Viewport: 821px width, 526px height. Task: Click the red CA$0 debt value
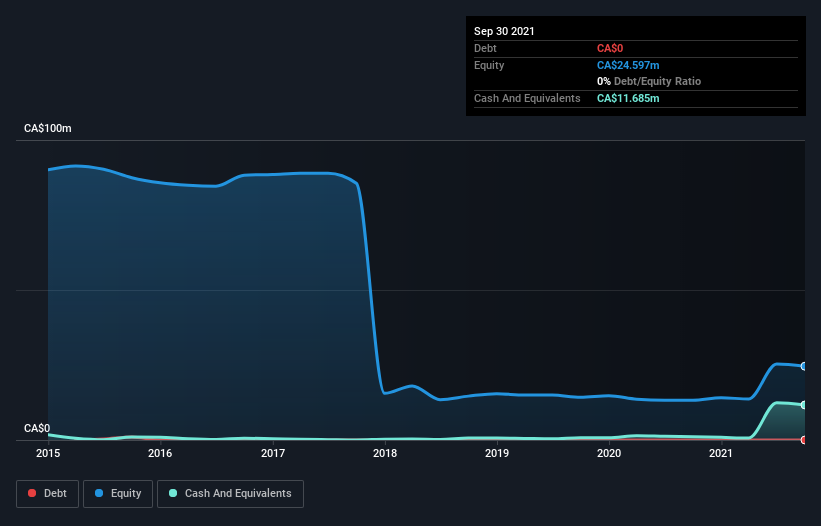click(610, 48)
